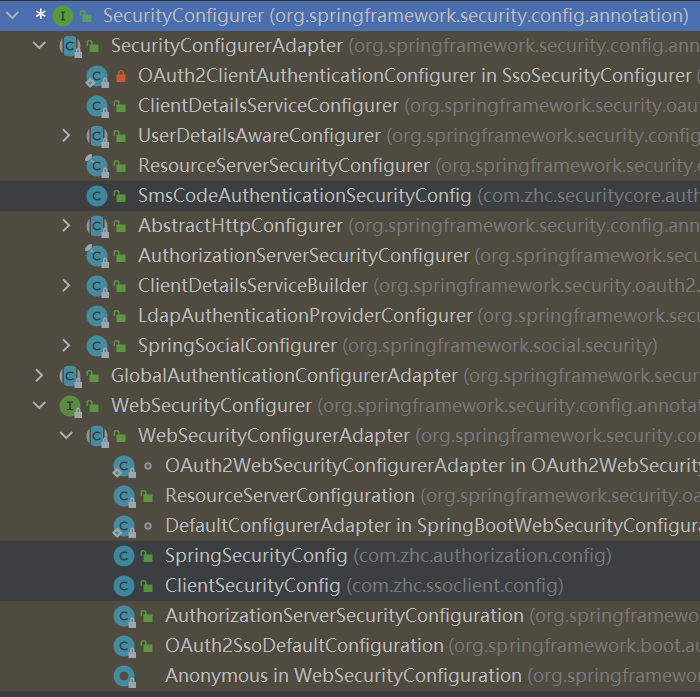Click the abstract class icon of SecurityConfigurerAdapter
The width and height of the screenshot is (700, 697).
click(71, 46)
